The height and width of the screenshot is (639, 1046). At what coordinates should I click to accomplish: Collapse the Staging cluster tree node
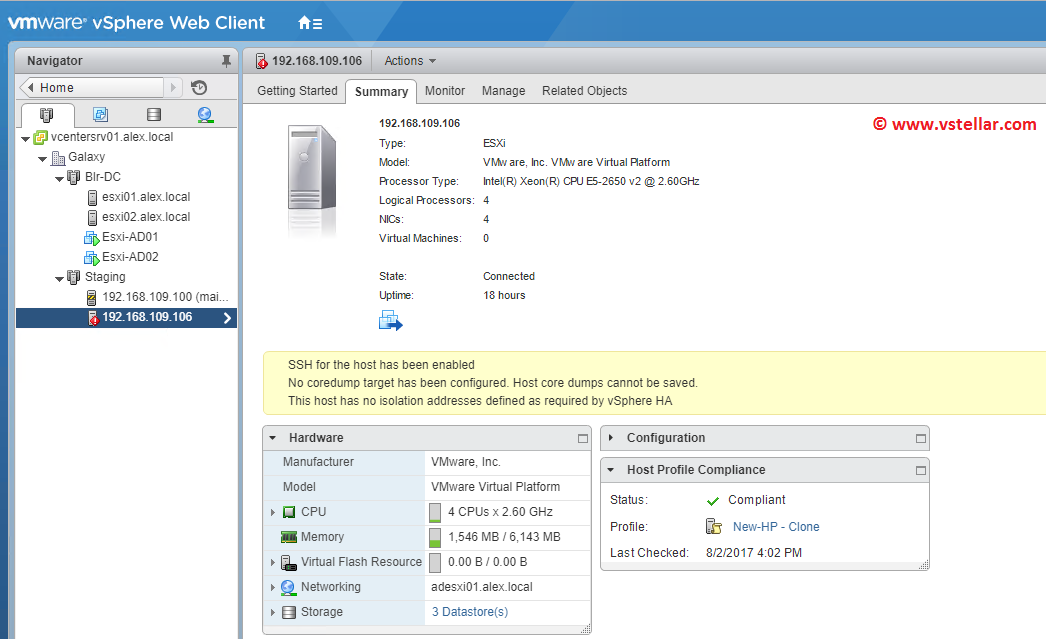tap(58, 277)
